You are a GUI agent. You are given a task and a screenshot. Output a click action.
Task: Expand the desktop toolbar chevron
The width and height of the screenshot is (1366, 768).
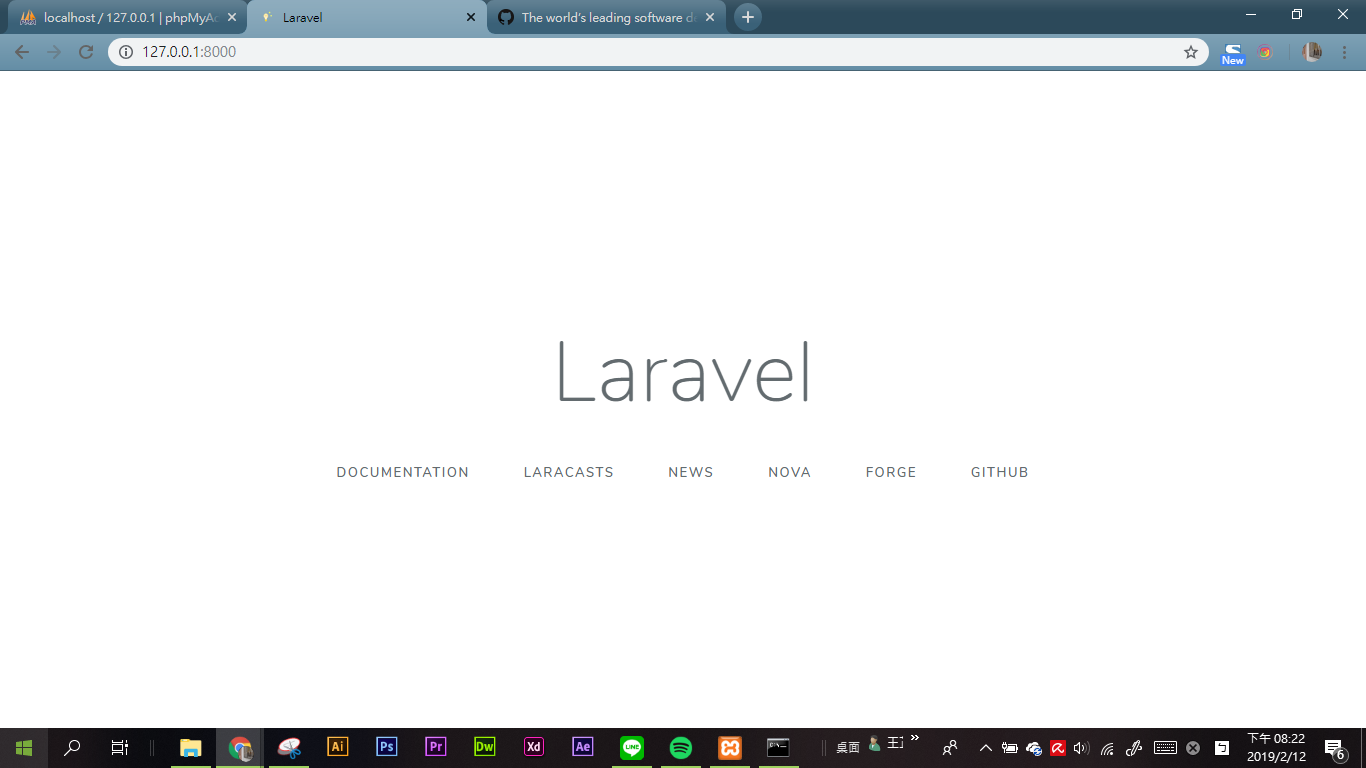pyautogui.click(x=915, y=739)
